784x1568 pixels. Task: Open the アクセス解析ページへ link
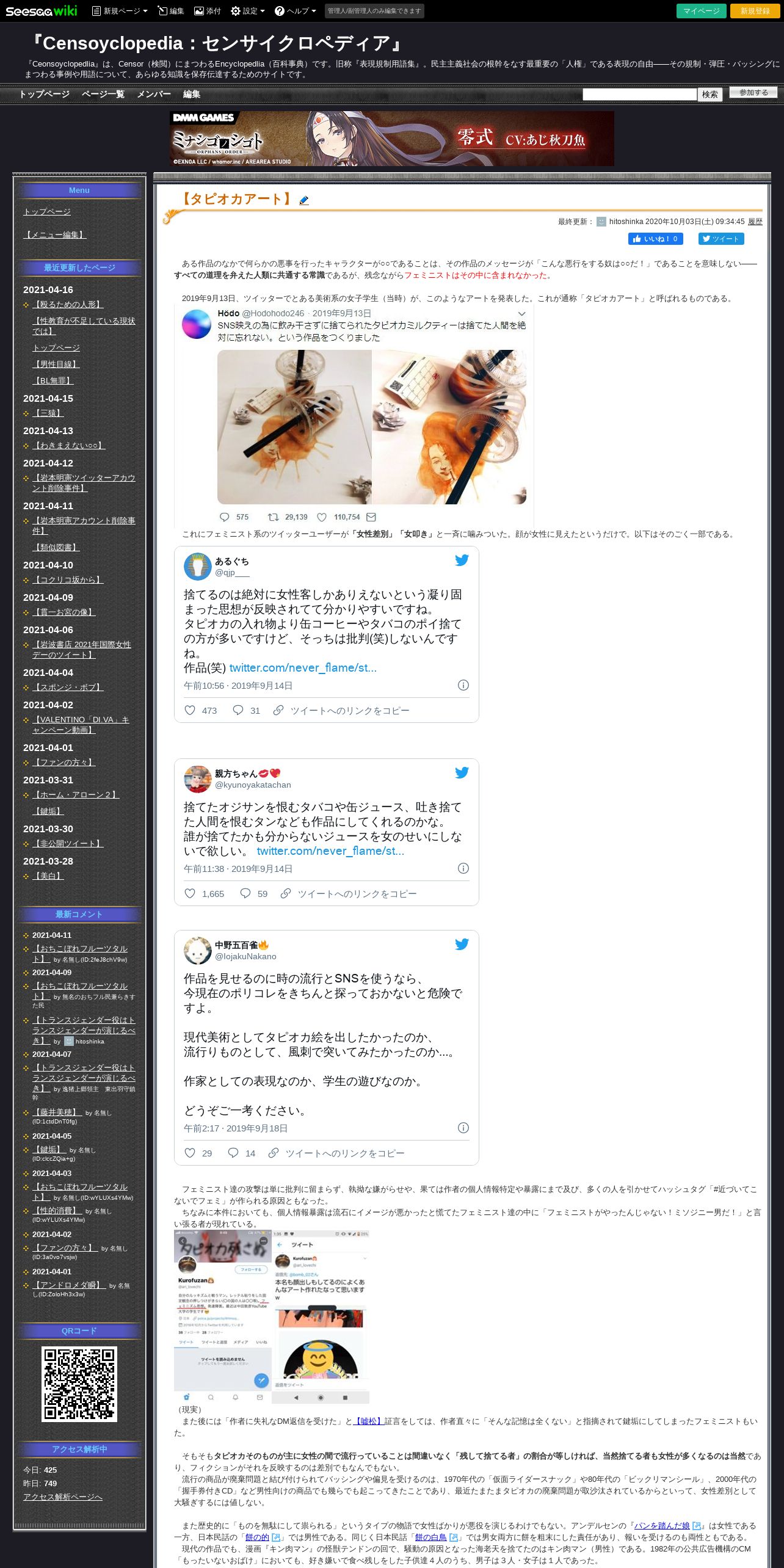click(63, 1497)
